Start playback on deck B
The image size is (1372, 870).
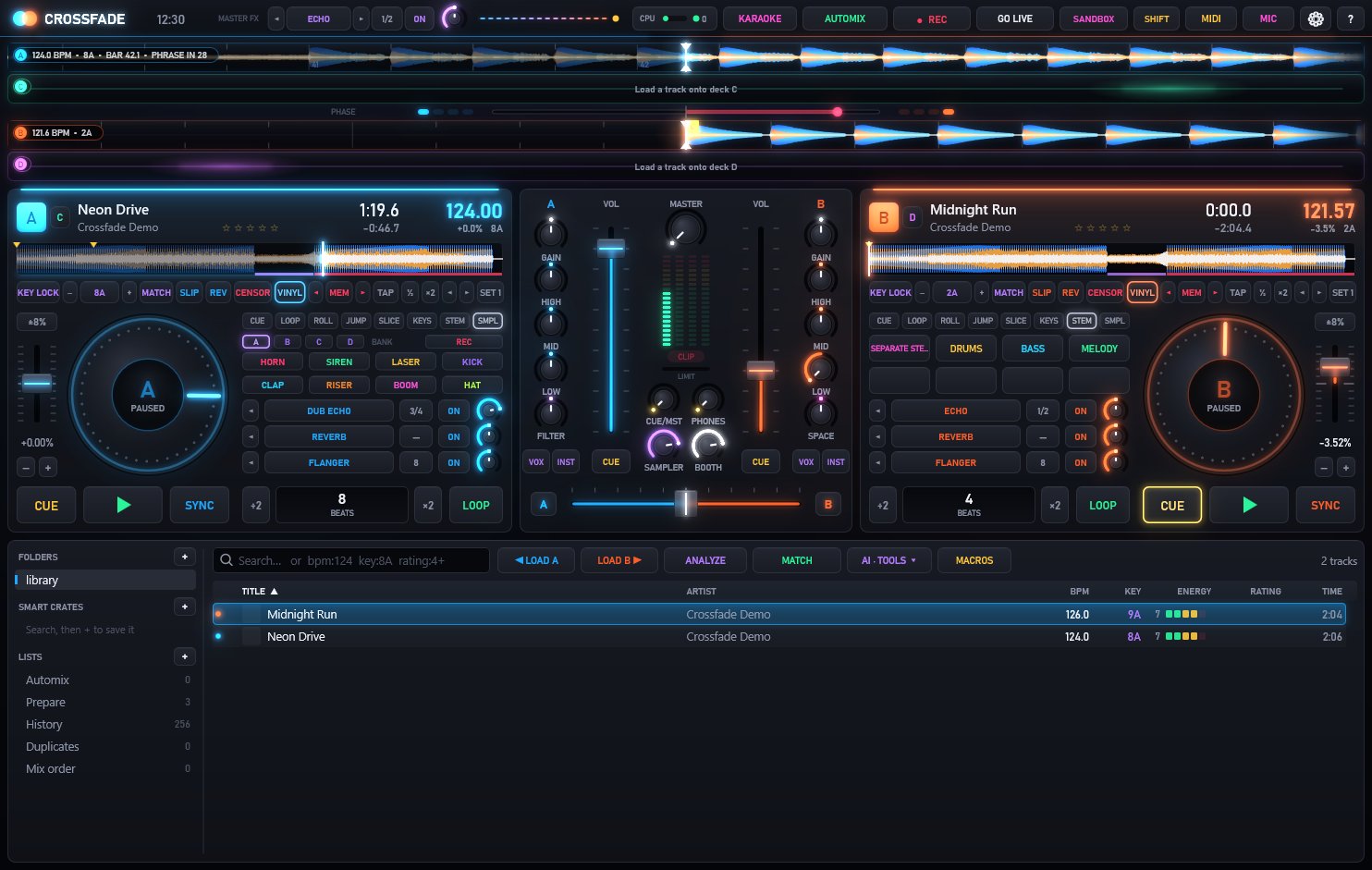click(1249, 505)
